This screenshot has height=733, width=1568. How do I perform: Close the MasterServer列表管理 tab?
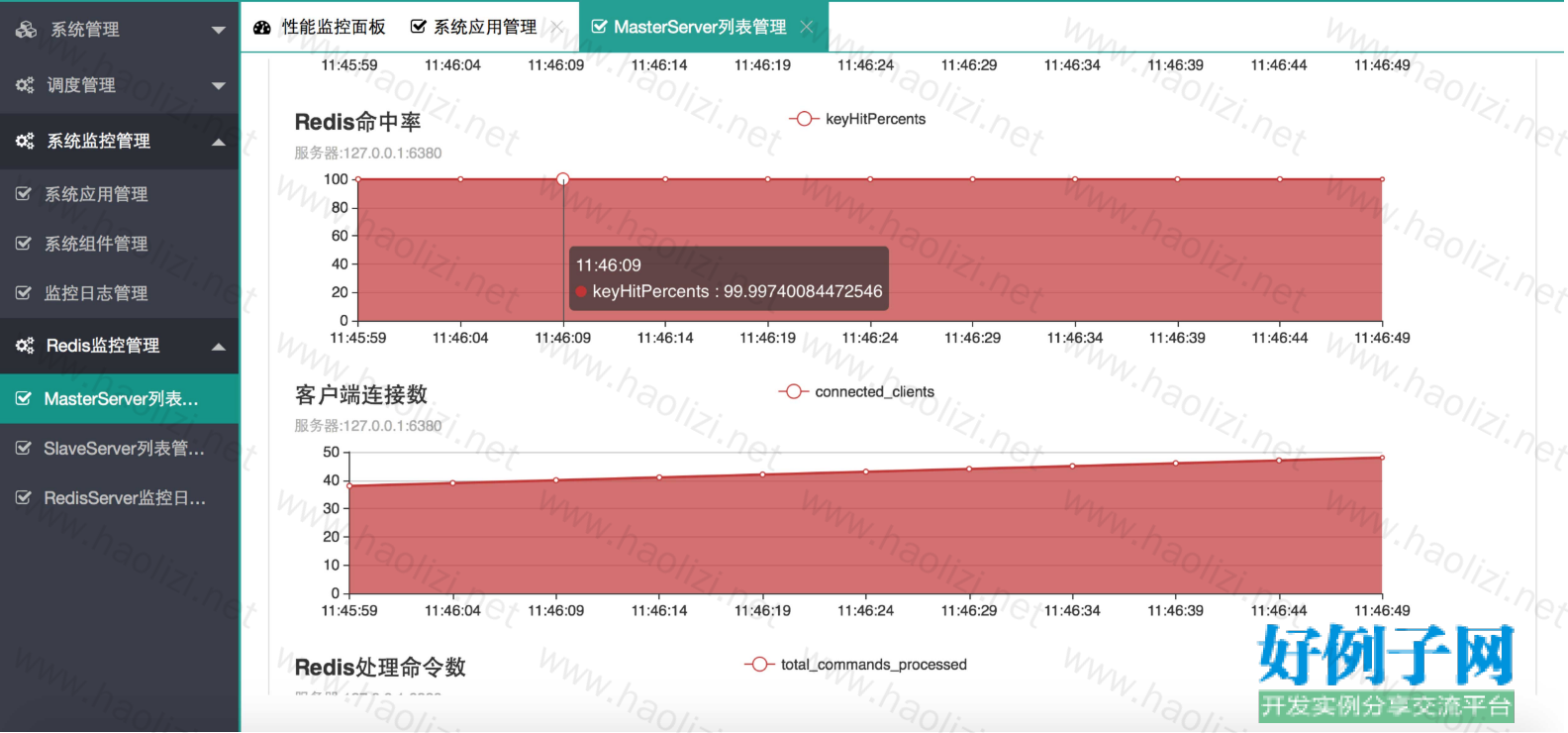pos(807,28)
